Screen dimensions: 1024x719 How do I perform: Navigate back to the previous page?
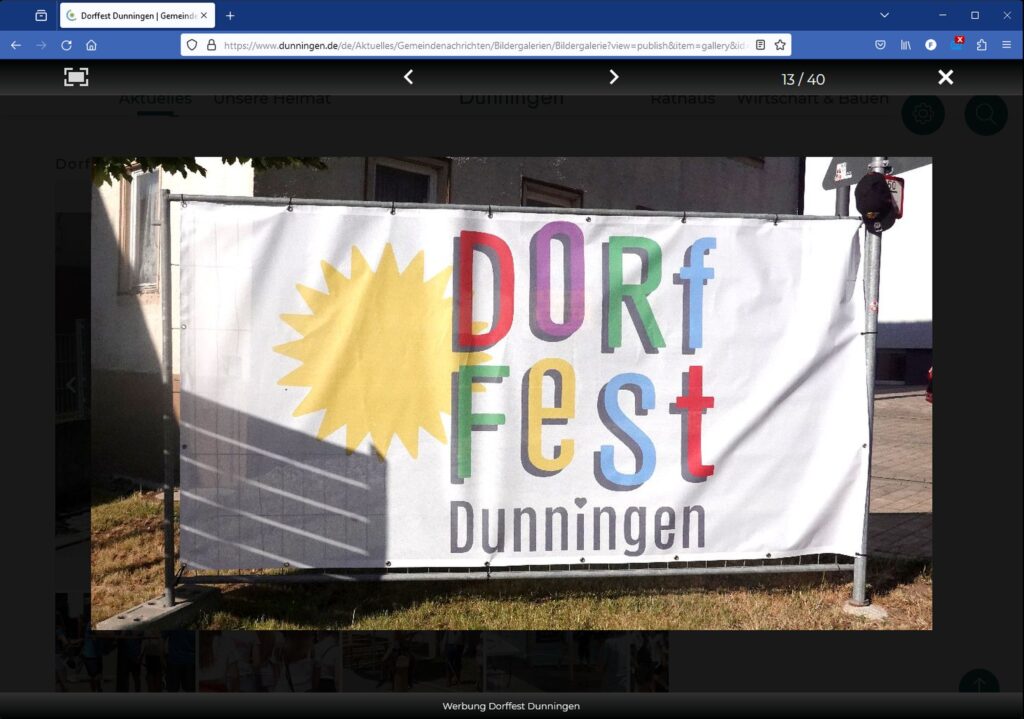tap(16, 45)
